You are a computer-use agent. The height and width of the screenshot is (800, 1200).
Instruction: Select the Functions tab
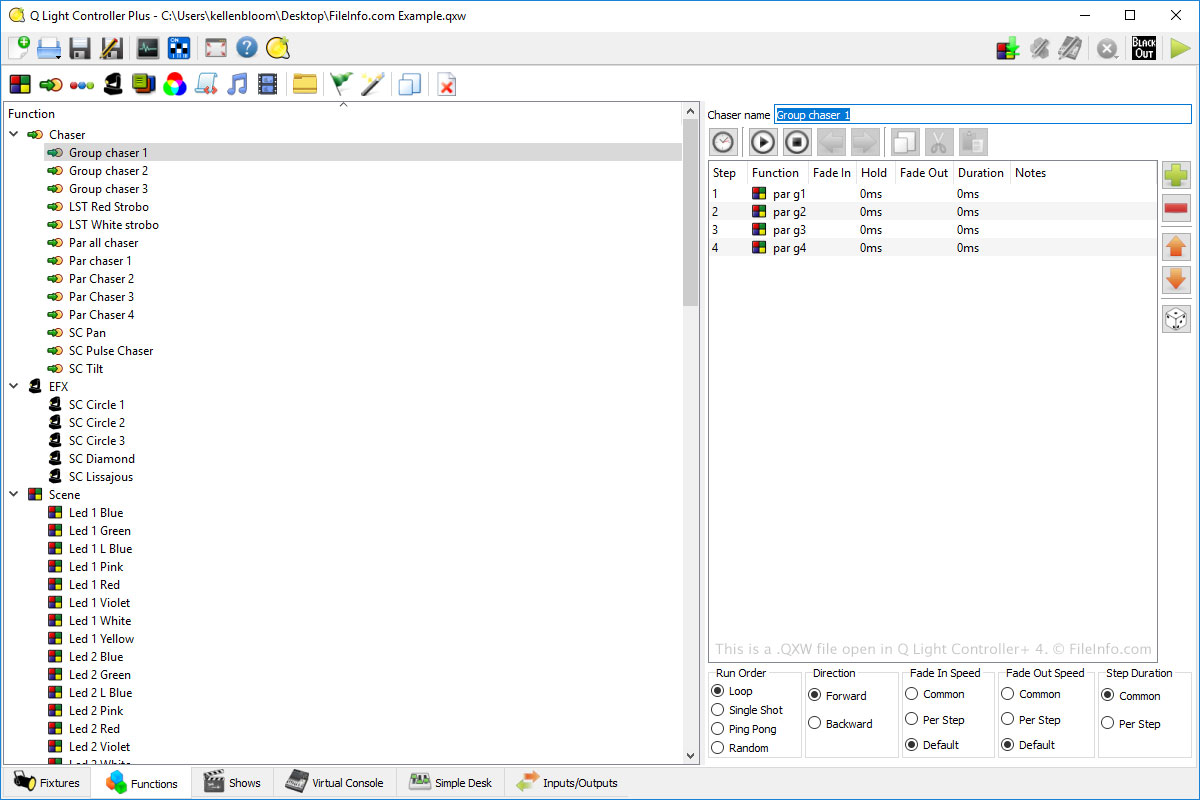tap(141, 783)
